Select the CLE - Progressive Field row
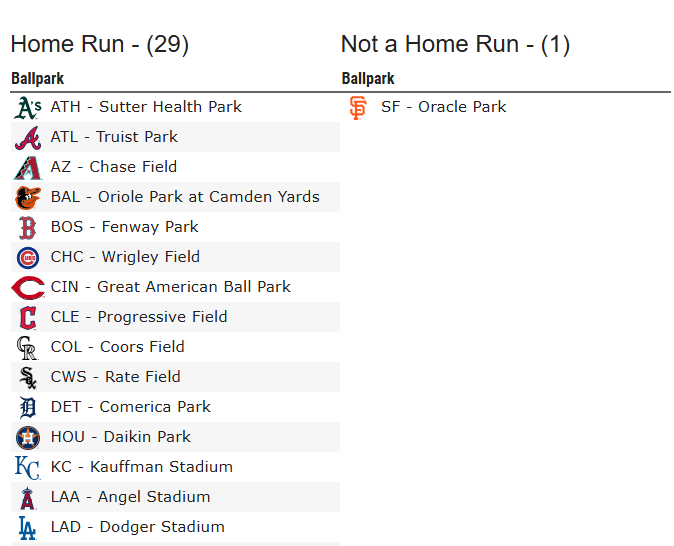This screenshot has width=674, height=546. [x=175, y=317]
